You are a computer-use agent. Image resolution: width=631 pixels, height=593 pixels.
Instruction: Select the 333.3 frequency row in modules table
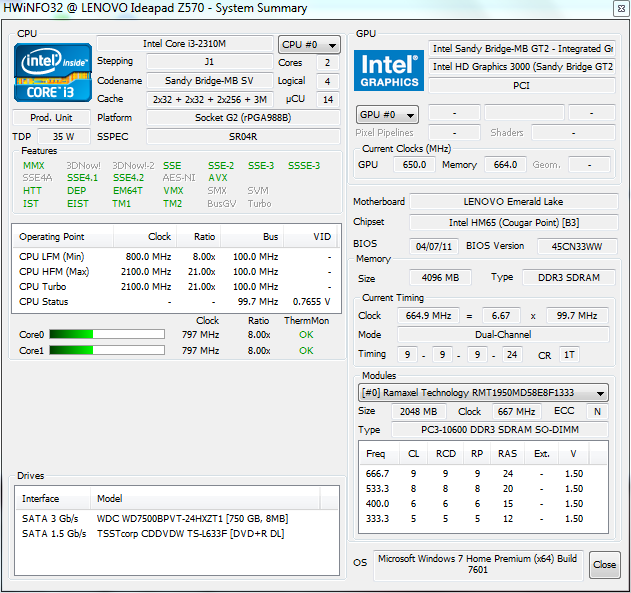coord(483,519)
